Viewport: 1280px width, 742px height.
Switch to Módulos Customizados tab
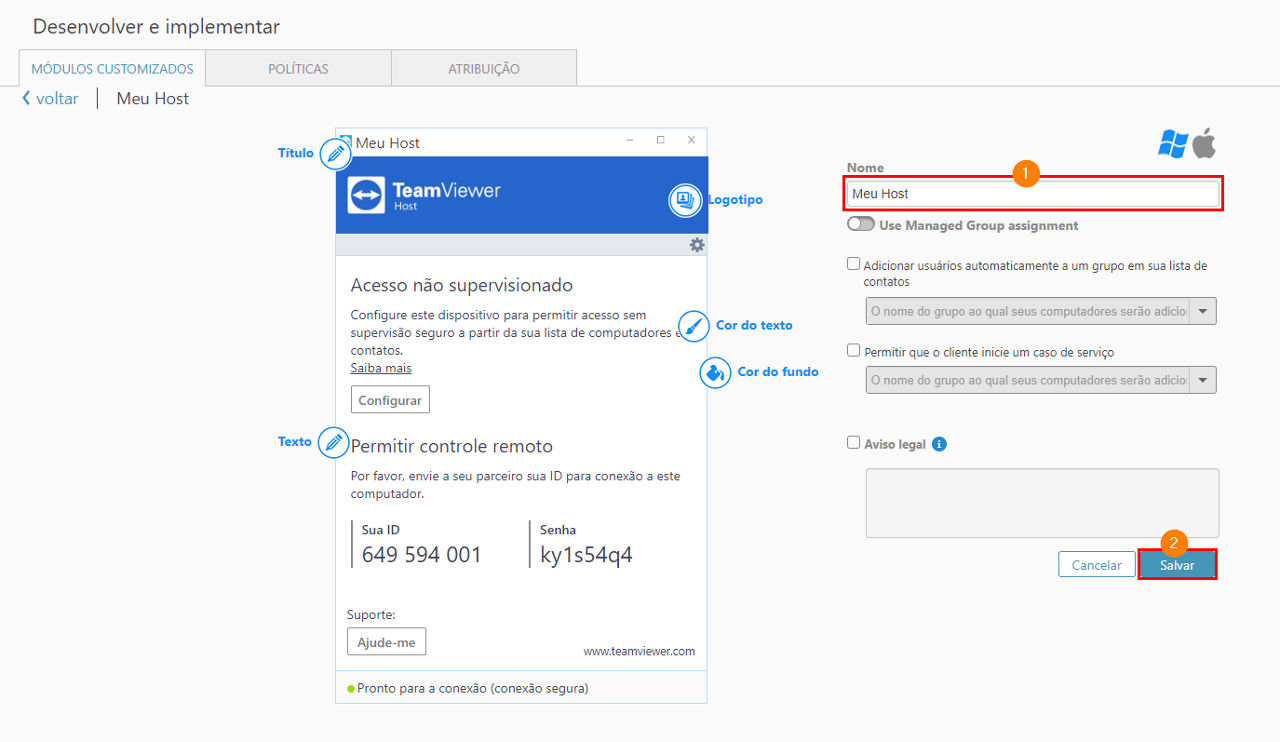(x=112, y=69)
